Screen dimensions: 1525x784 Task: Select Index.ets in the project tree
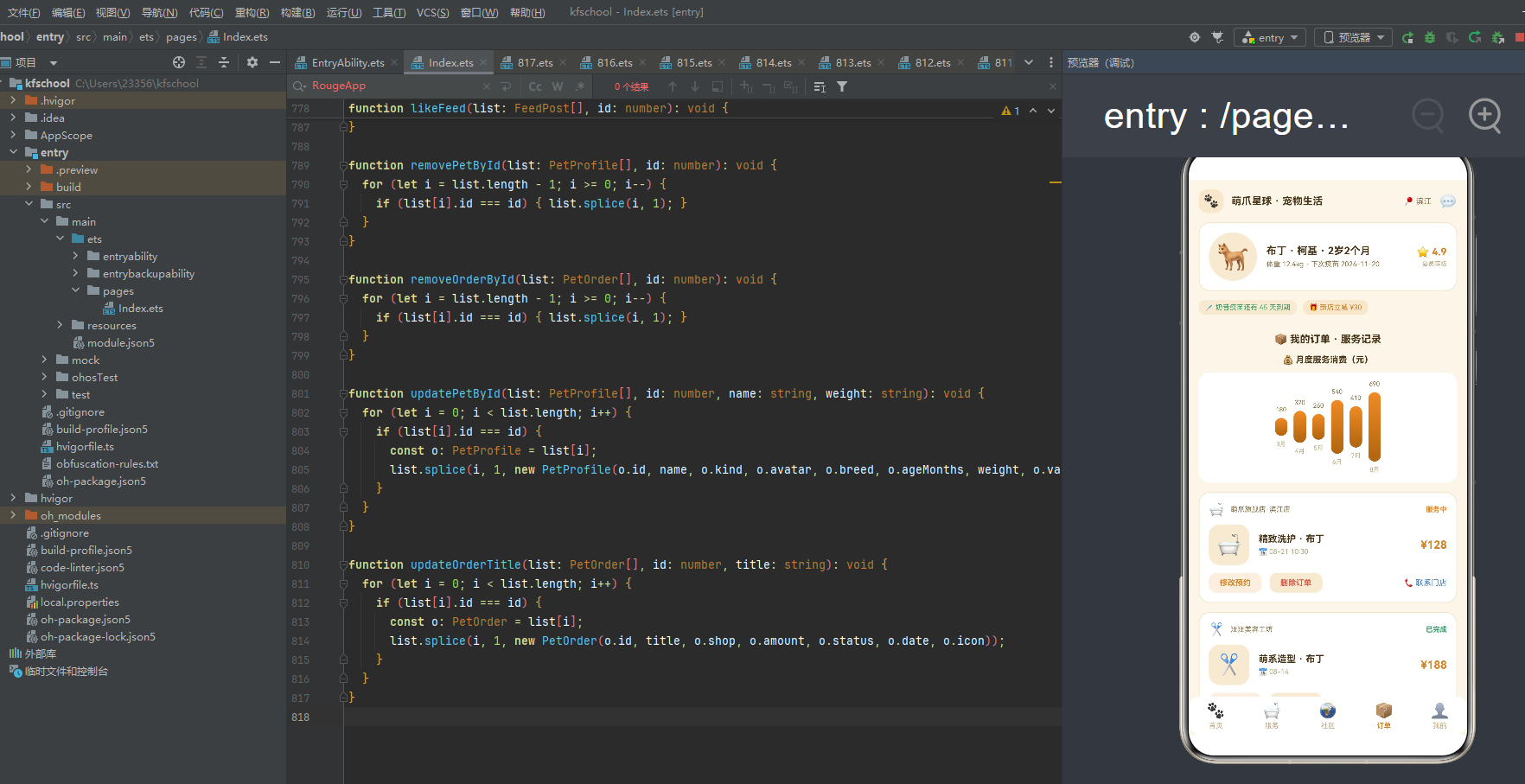click(141, 308)
